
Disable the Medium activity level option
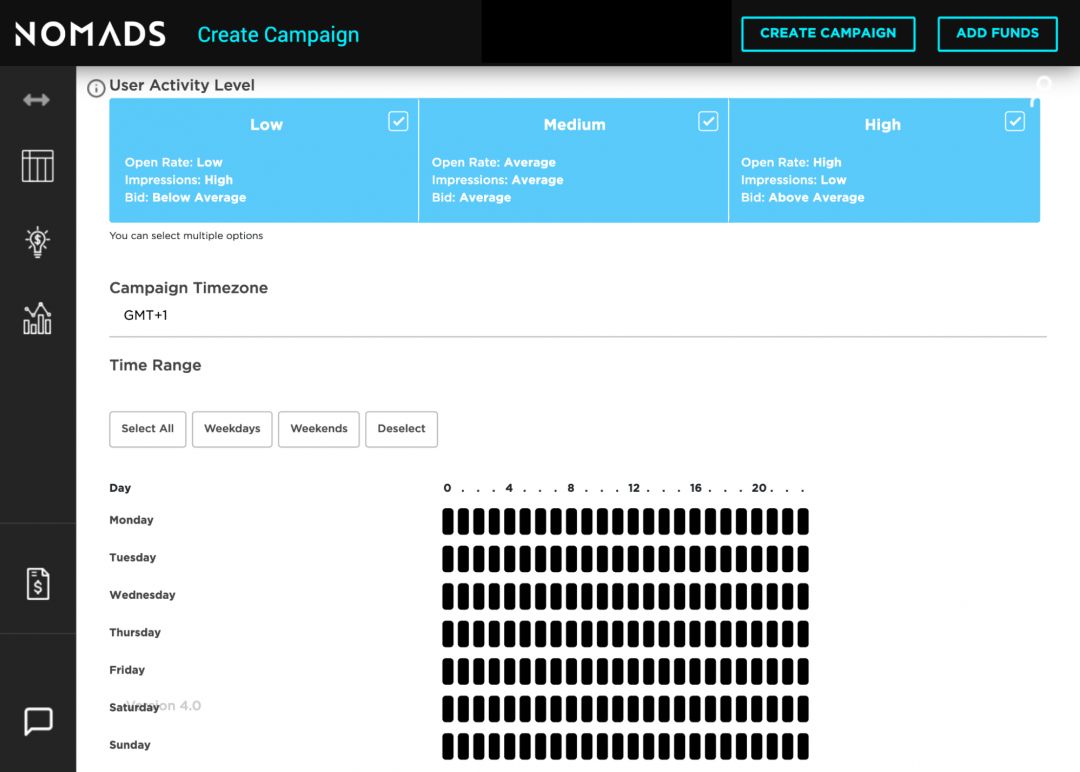click(707, 121)
